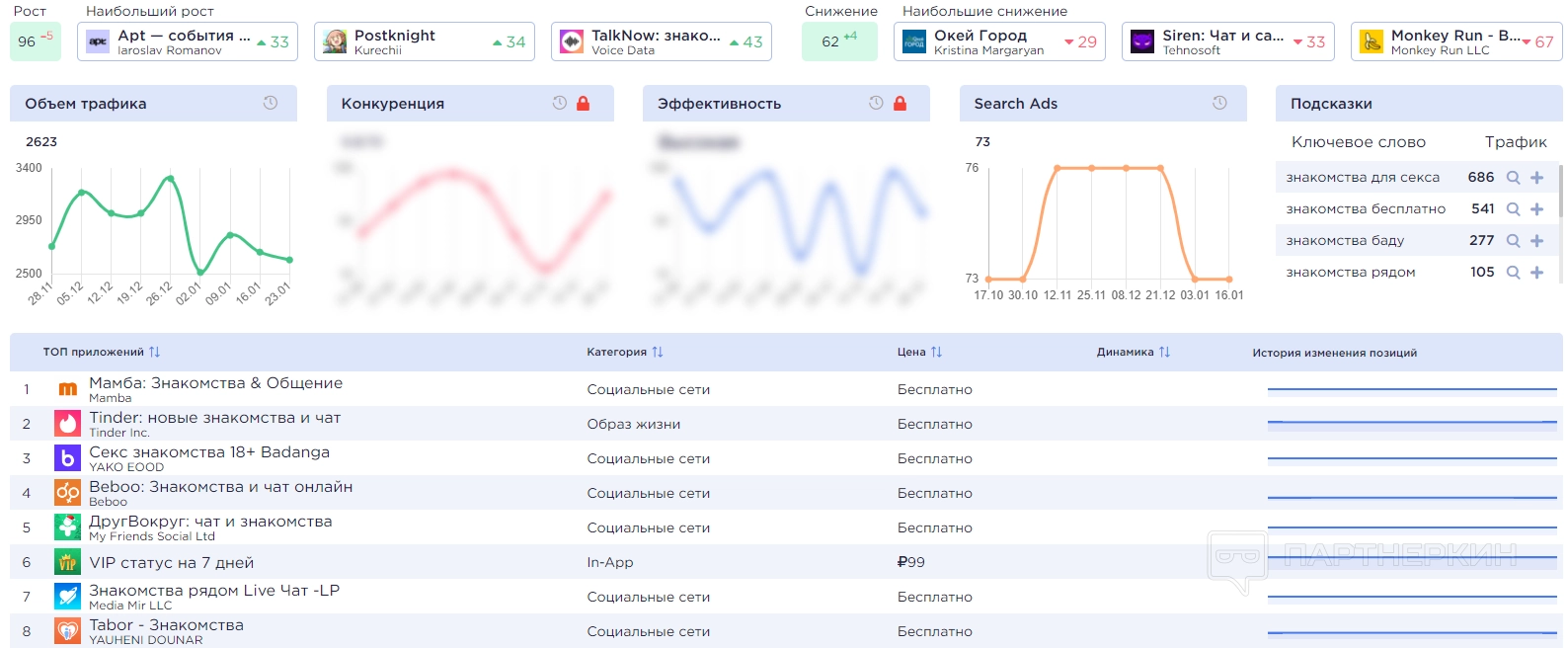Viewport: 1568px width, 648px height.
Task: Click position history line for Мамба row
Action: pyautogui.click(x=1412, y=389)
